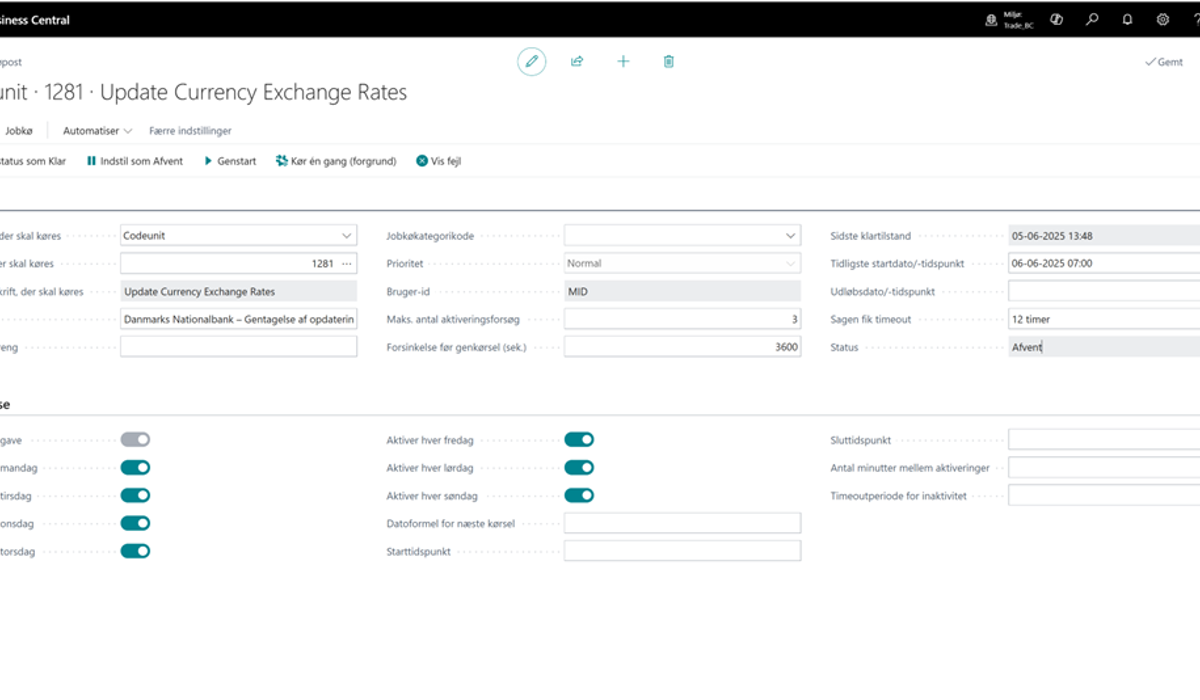
Task: Open the settings gear icon
Action: click(x=1163, y=19)
